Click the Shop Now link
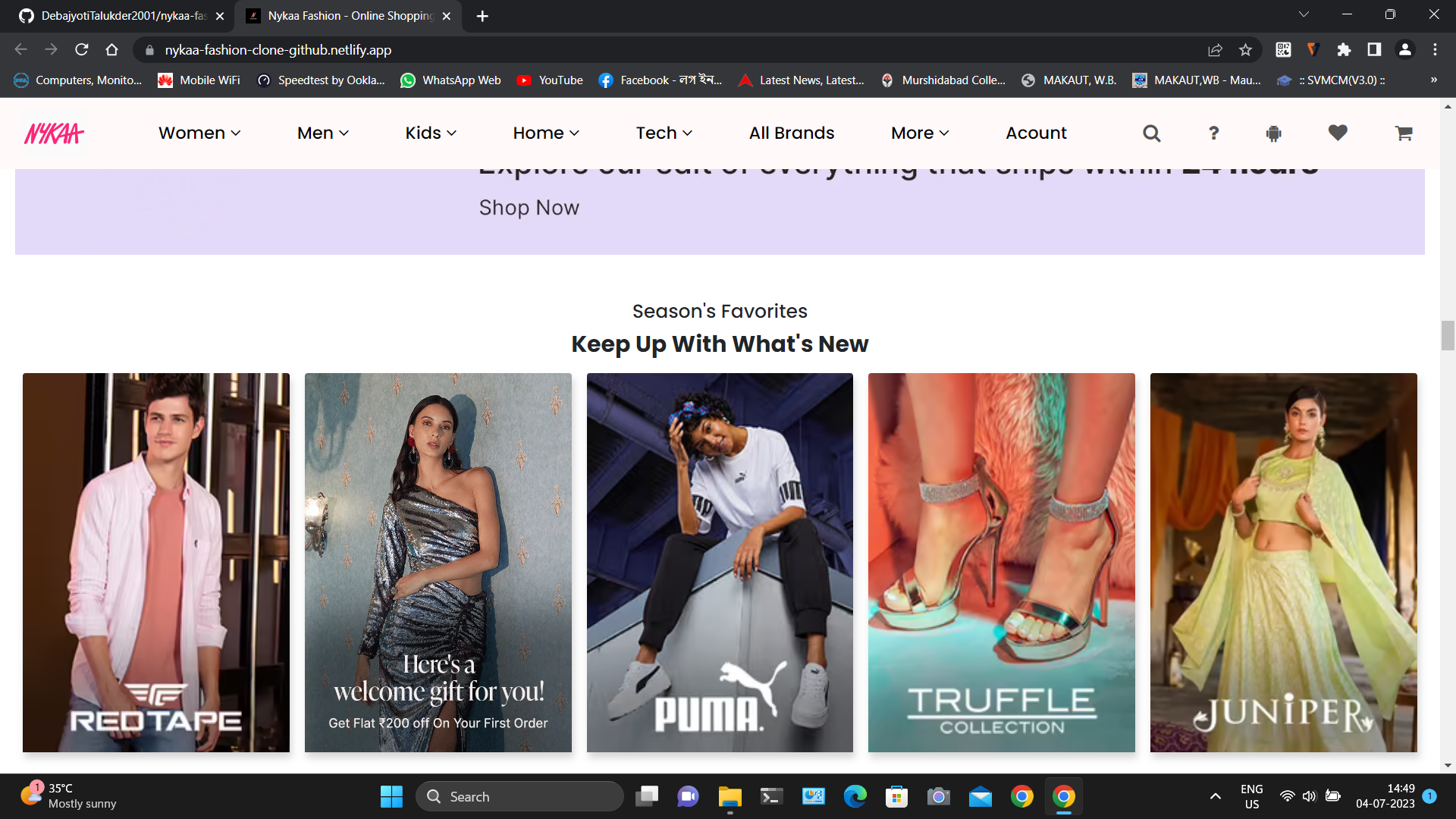Viewport: 1456px width, 819px height. pos(529,207)
